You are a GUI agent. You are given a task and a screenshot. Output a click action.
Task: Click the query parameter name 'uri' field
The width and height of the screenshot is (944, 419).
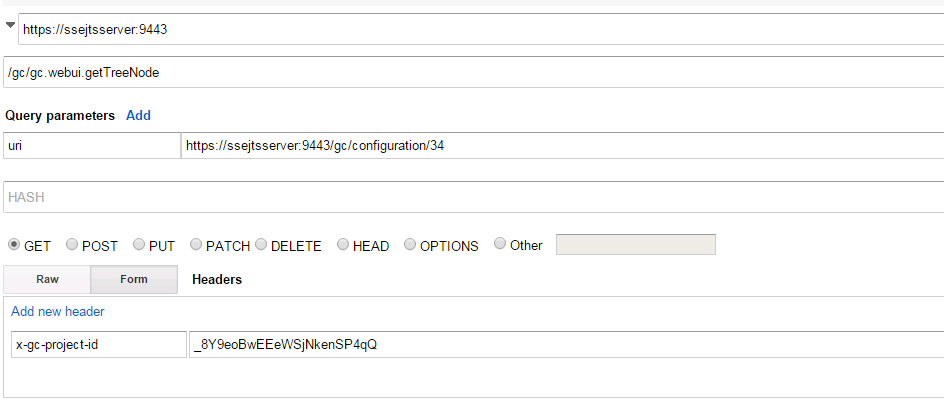point(92,145)
